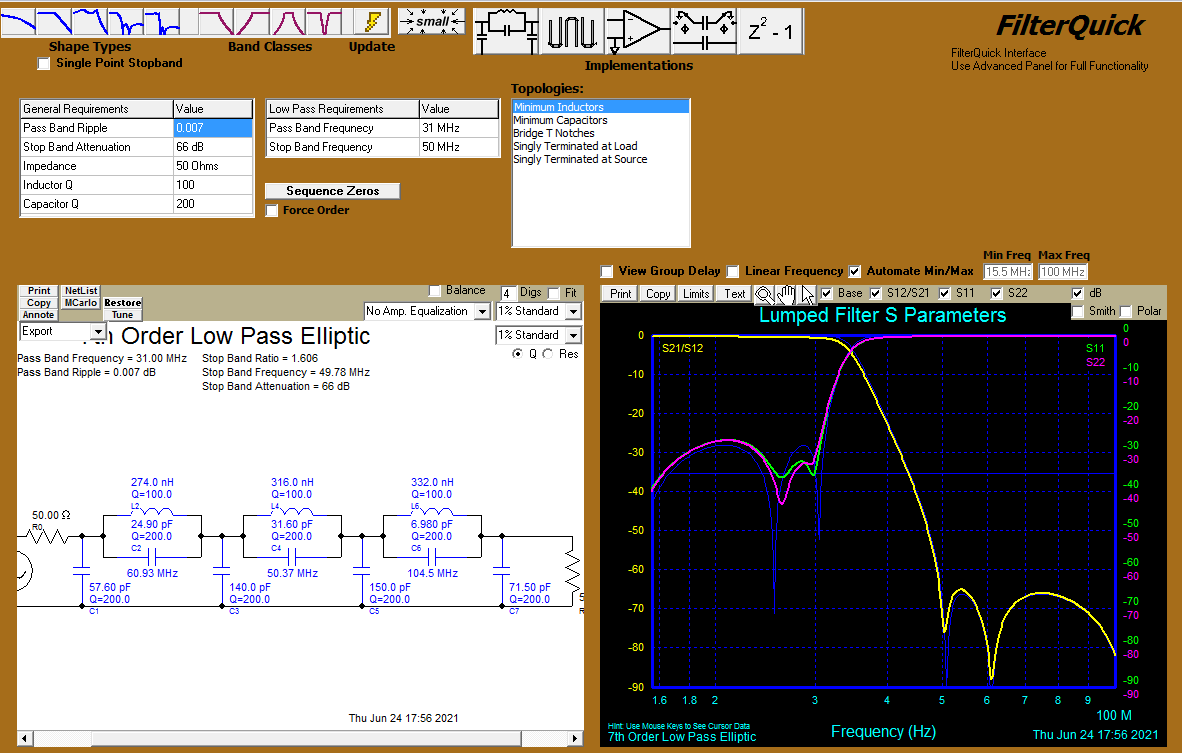Viewport: 1182px width, 753px height.
Task: Select the Res radio button
Action: pos(548,354)
